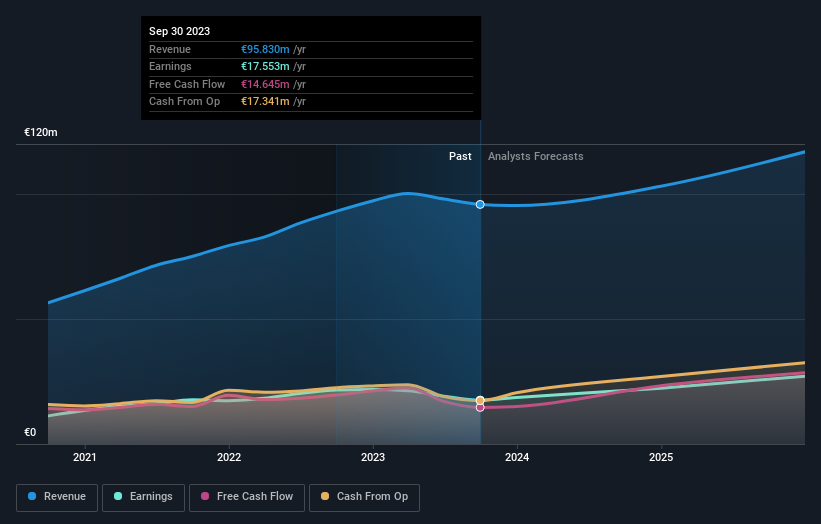
Task: Click the Sep 30 2023 tooltip date
Action: click(x=180, y=31)
